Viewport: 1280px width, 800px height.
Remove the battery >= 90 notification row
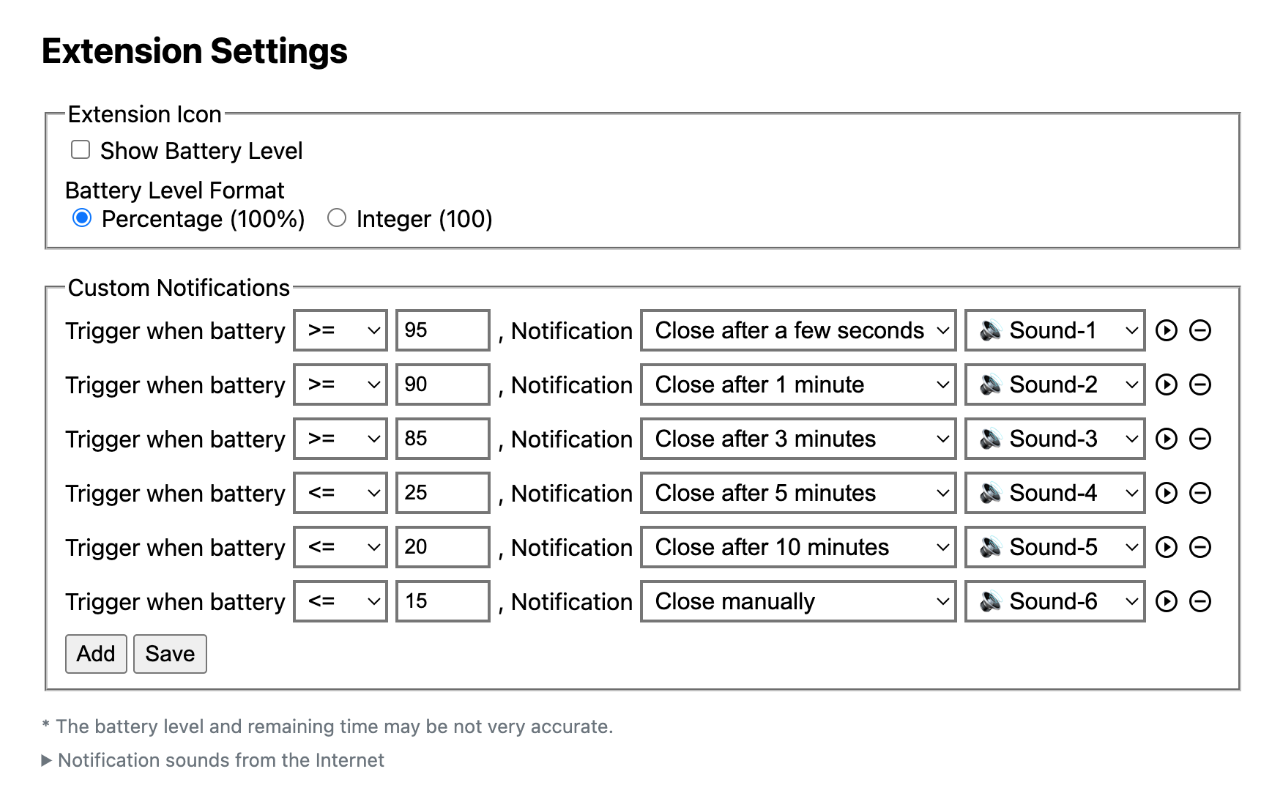pyautogui.click(x=1200, y=385)
